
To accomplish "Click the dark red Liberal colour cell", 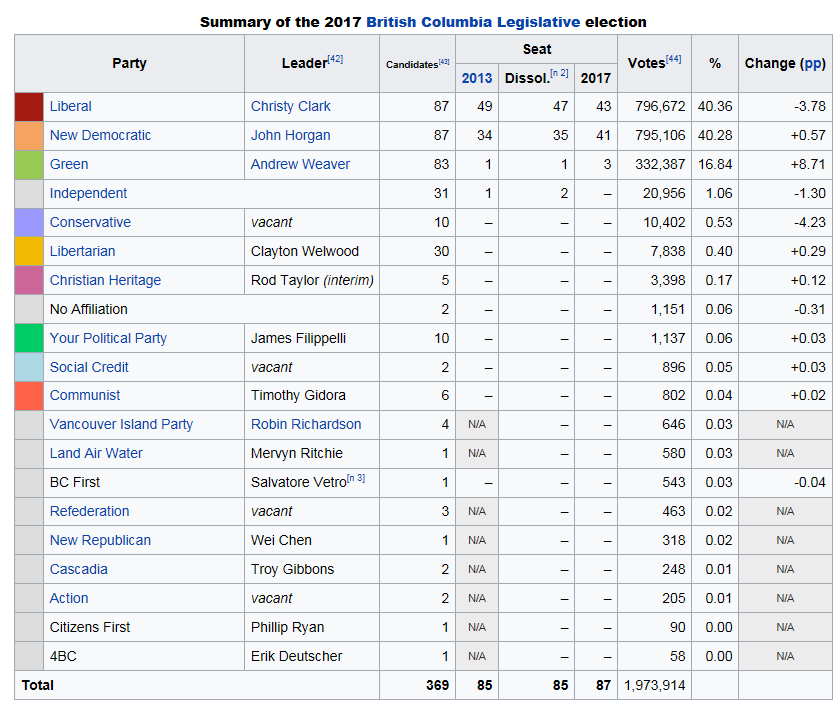I will 29,107.
